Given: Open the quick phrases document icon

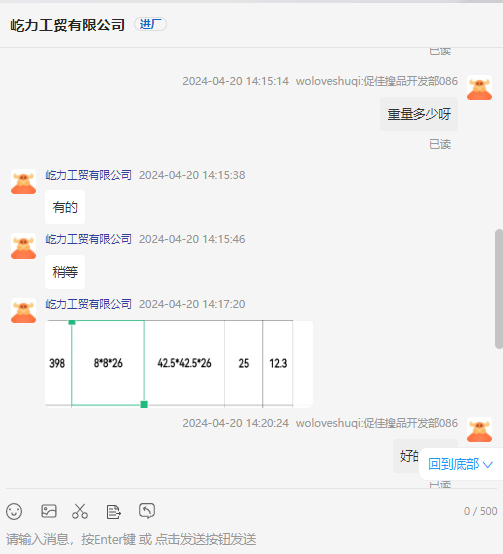Looking at the screenshot, I should [x=114, y=512].
